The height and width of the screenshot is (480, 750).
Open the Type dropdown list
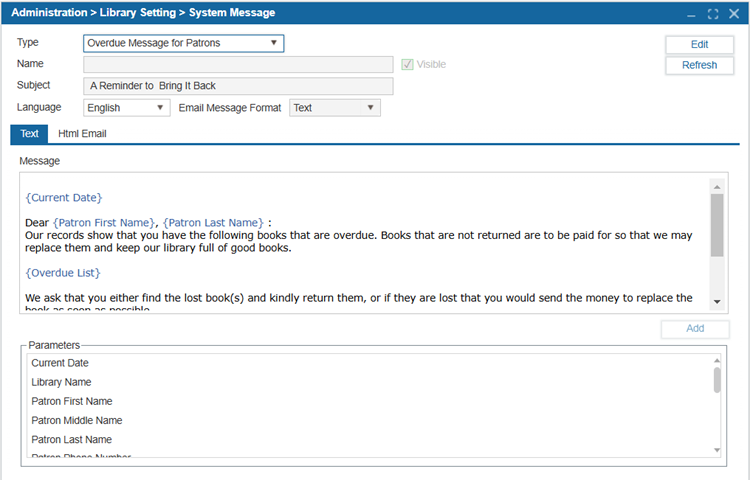point(274,43)
